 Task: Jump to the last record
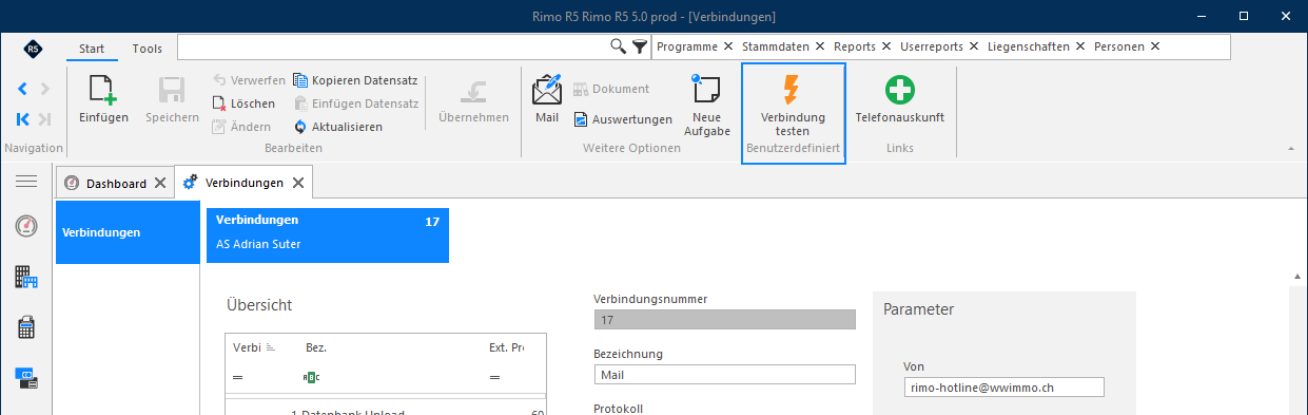pyautogui.click(x=44, y=119)
